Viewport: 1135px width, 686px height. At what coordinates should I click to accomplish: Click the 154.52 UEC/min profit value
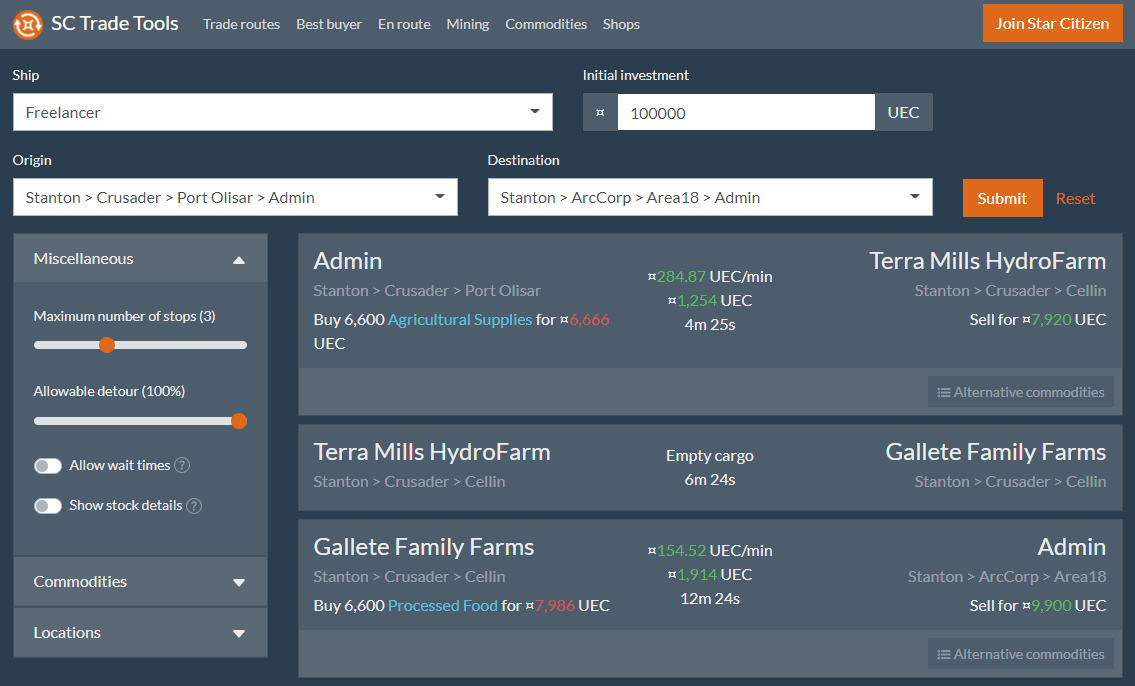point(709,551)
